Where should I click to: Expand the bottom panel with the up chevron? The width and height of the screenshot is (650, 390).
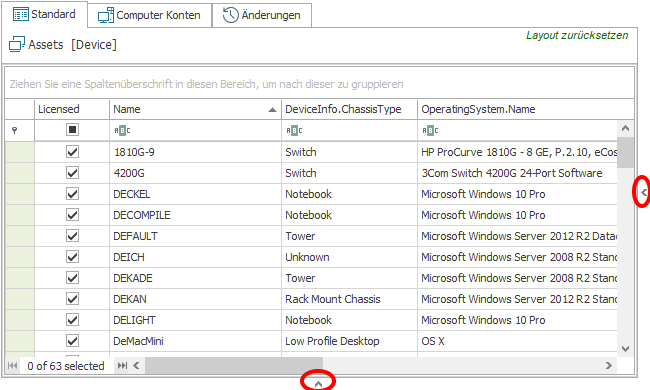point(318,384)
